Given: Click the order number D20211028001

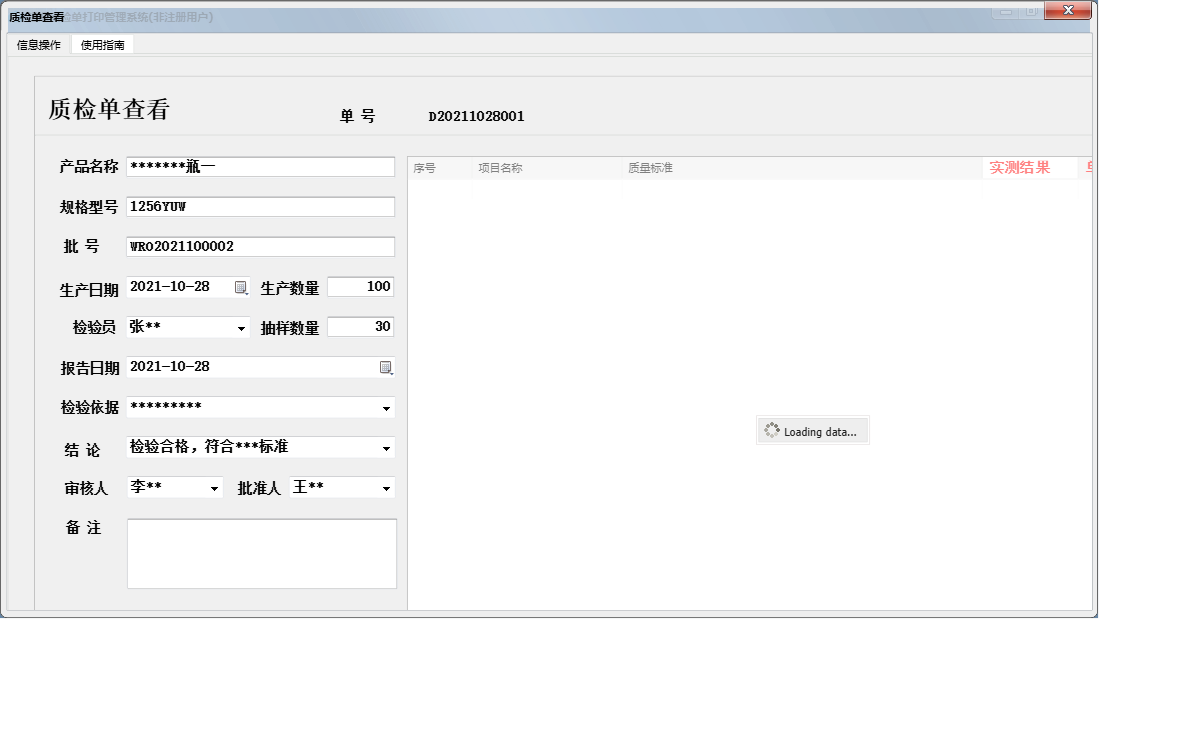Looking at the screenshot, I should pos(476,117).
